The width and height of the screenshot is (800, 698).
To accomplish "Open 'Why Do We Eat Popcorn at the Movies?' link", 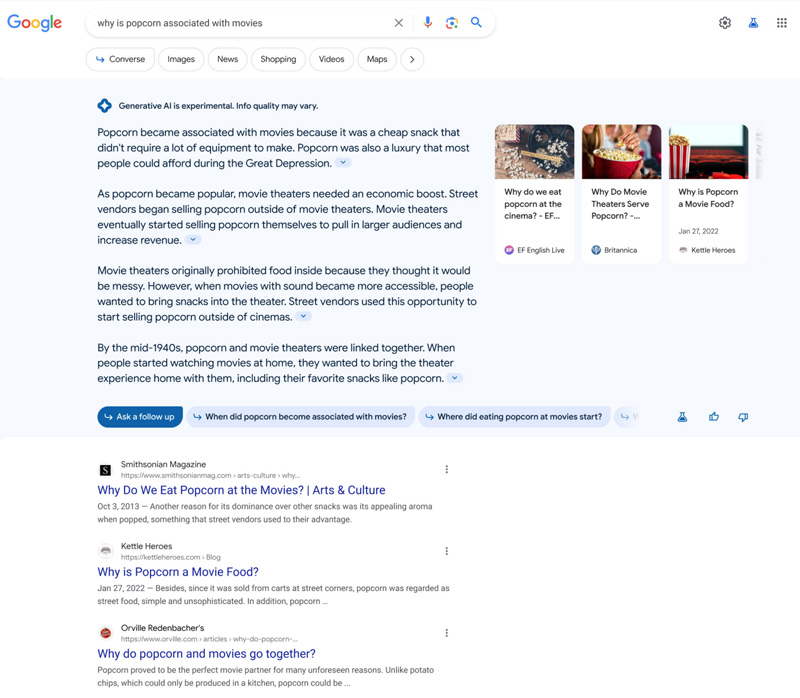I will pos(241,490).
